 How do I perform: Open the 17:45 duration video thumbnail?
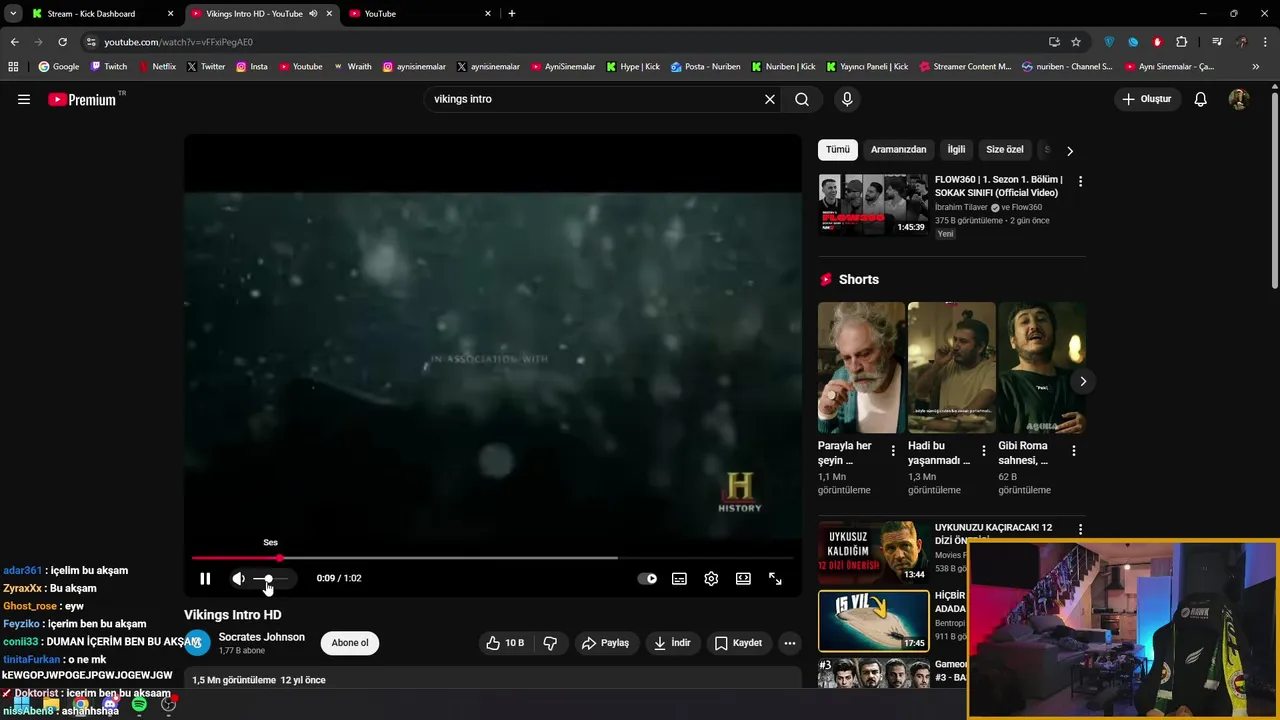click(873, 621)
